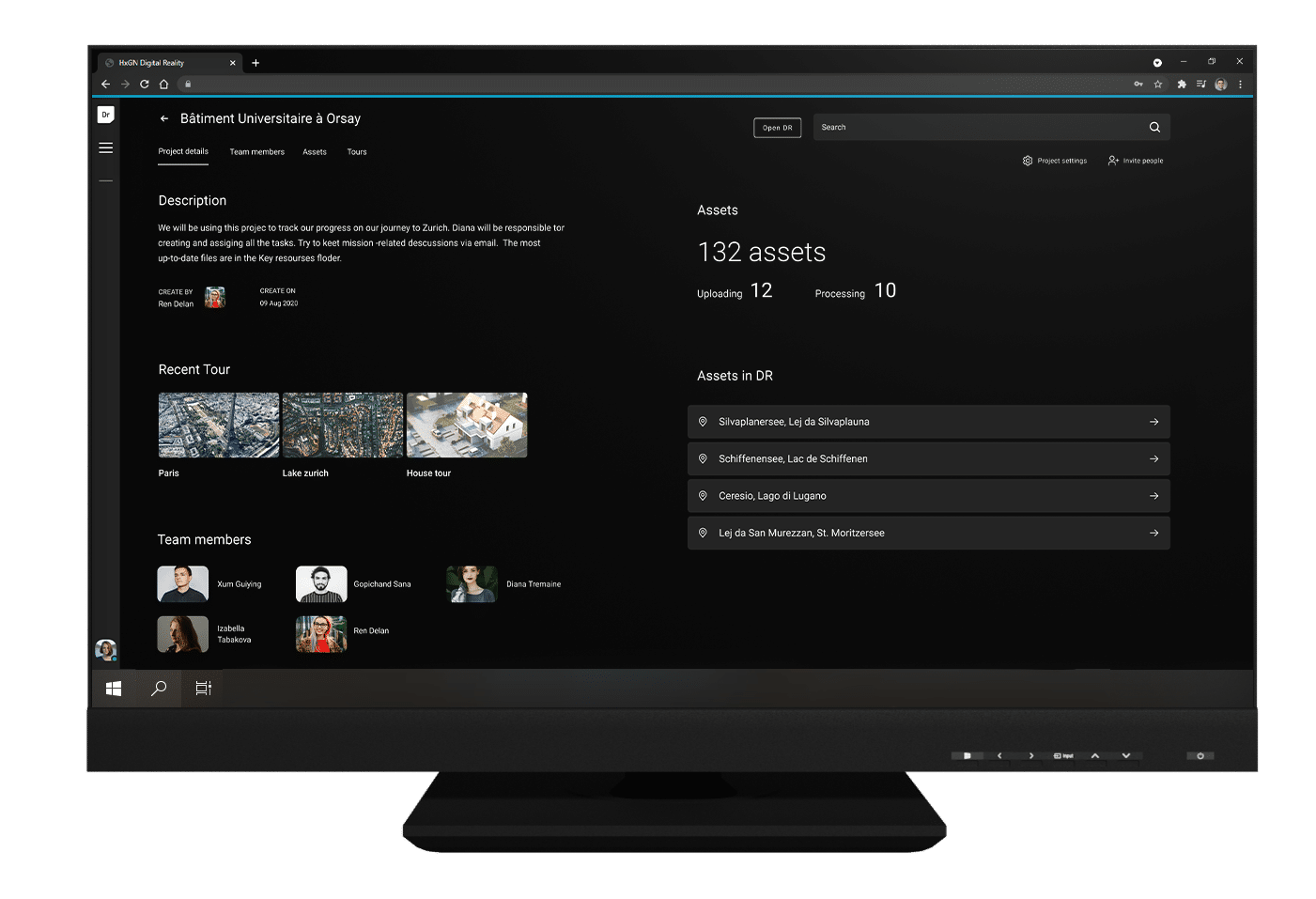
Task: Click the Schiffenensee, Lac de Schiffenen text
Action: coord(793,459)
